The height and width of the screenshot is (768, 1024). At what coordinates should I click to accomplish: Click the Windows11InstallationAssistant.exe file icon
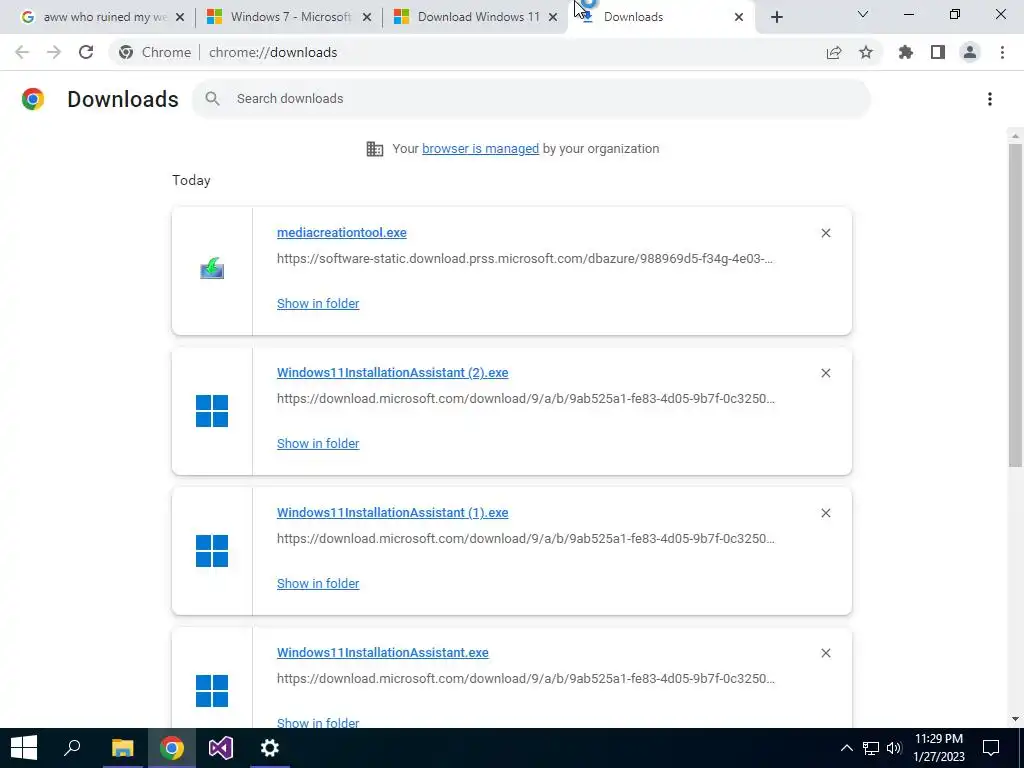(212, 690)
